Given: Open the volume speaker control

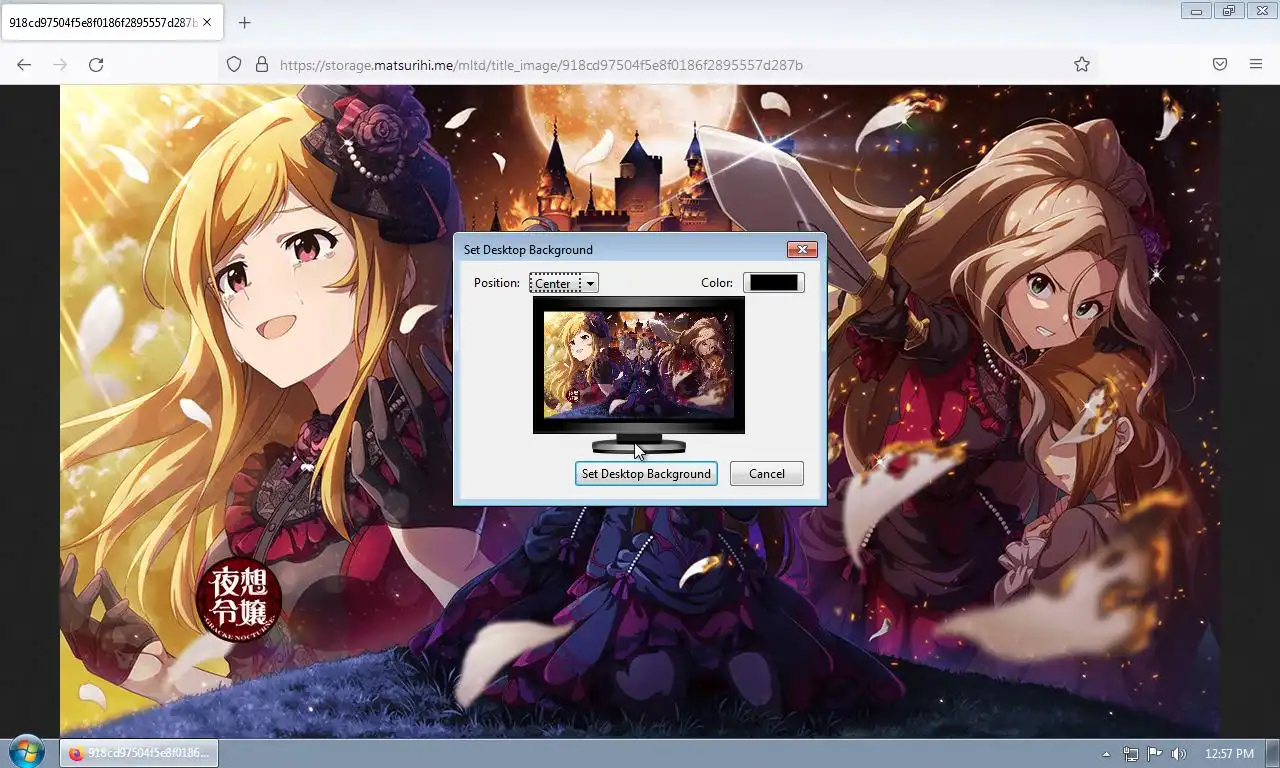Looking at the screenshot, I should point(1179,754).
